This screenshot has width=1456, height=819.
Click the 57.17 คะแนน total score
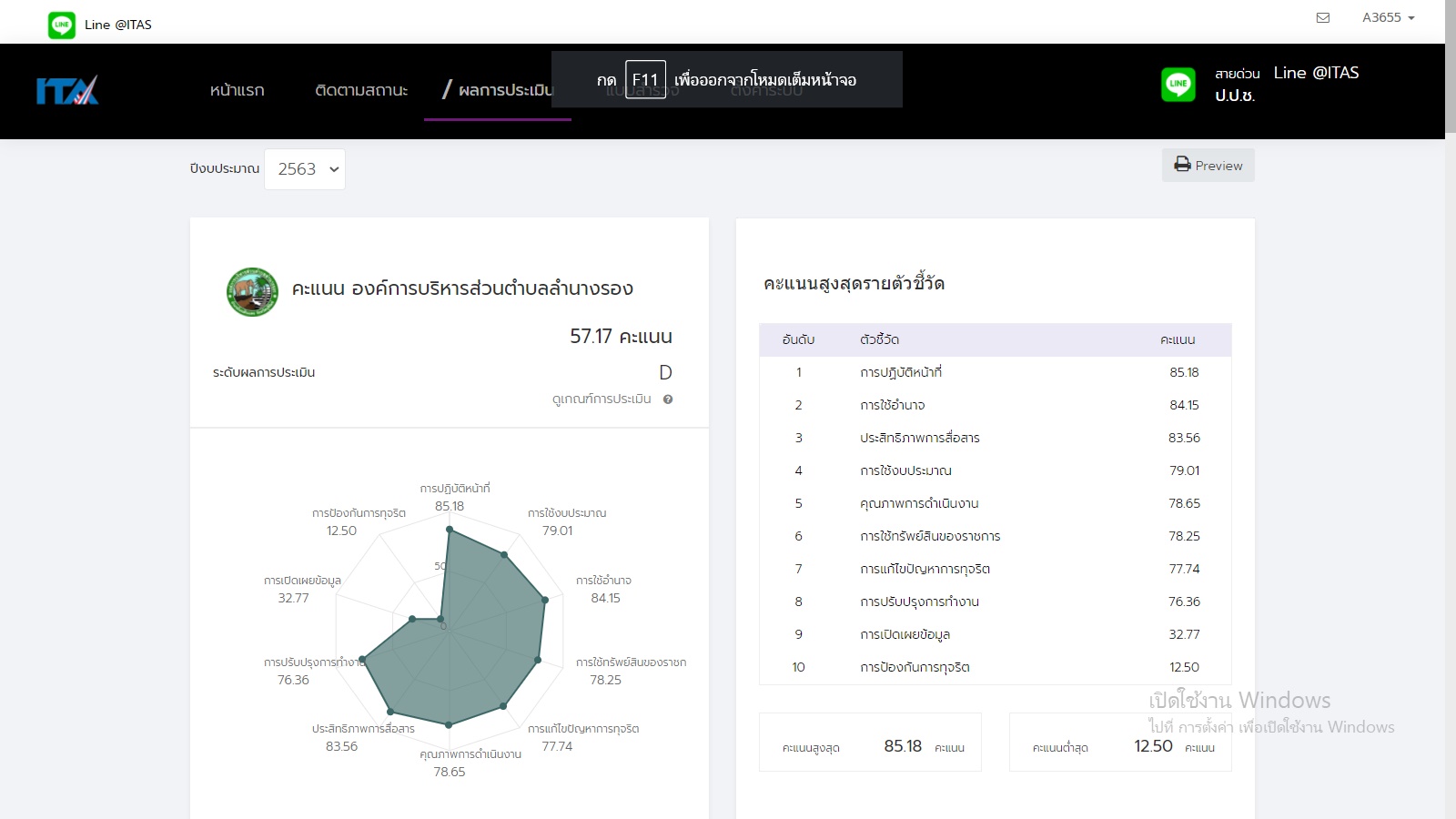[621, 336]
